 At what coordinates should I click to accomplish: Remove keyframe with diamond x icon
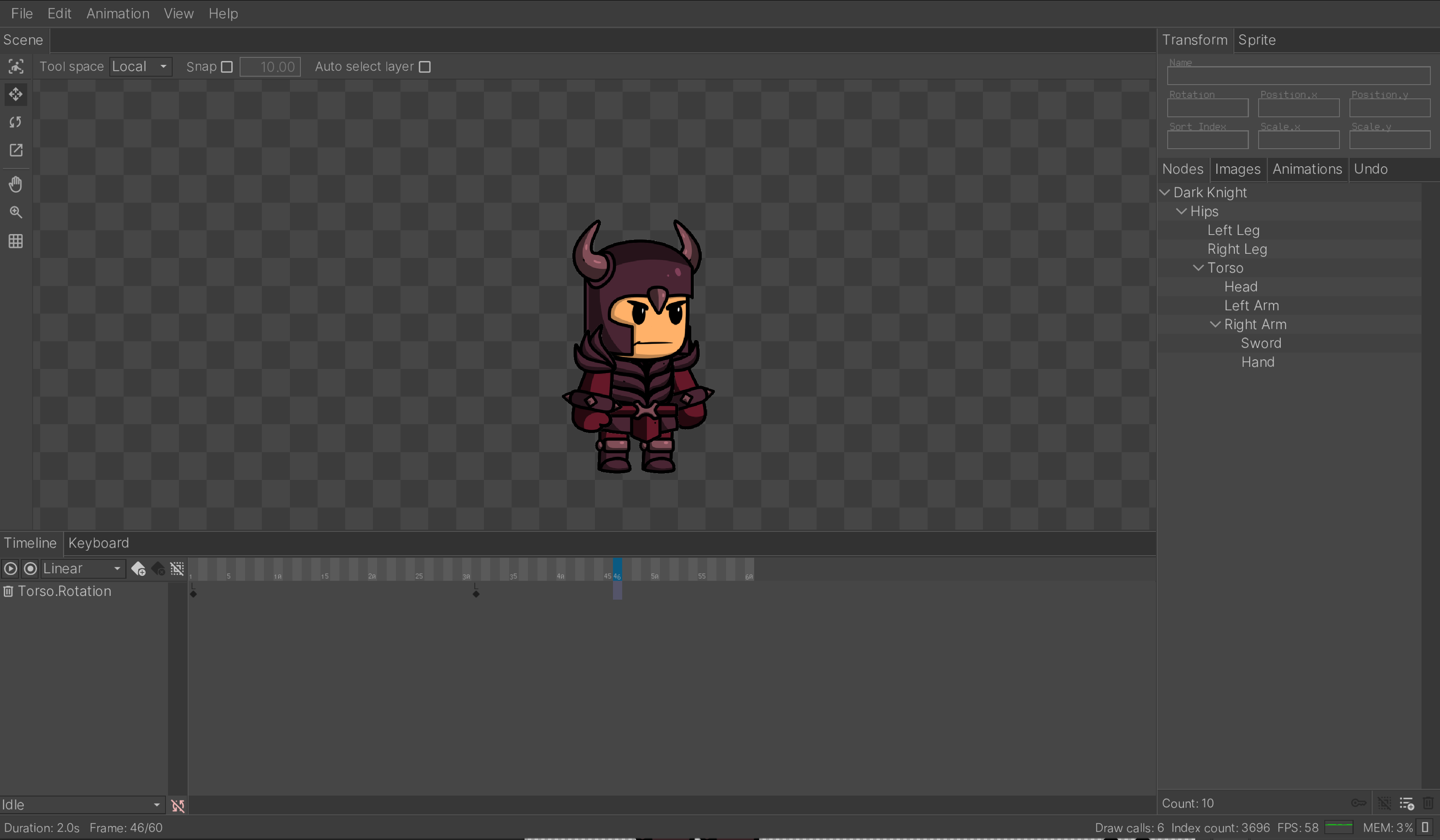[x=158, y=569]
